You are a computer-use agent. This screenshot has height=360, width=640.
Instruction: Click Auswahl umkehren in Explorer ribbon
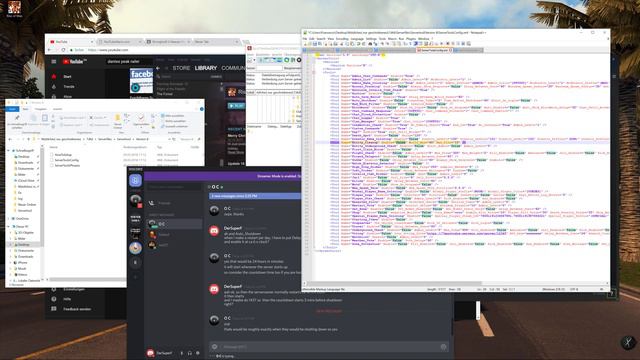click(174, 127)
